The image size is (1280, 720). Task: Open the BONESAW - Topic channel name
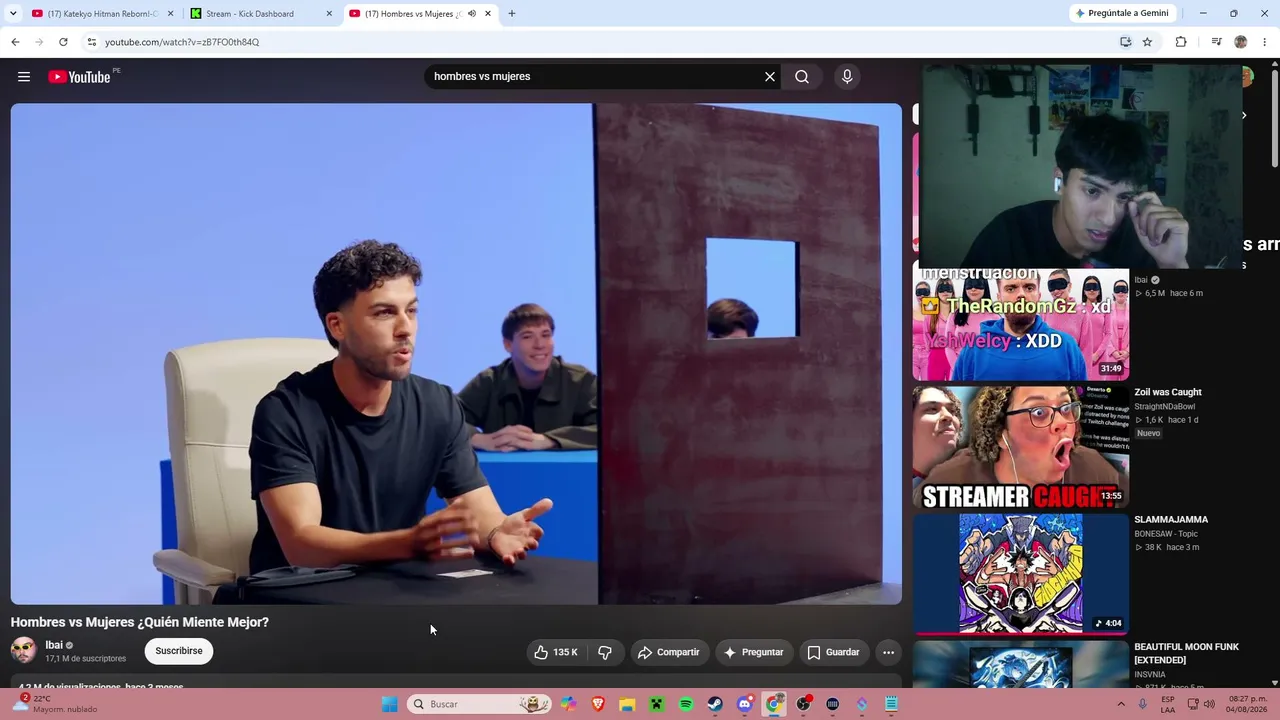click(1166, 534)
